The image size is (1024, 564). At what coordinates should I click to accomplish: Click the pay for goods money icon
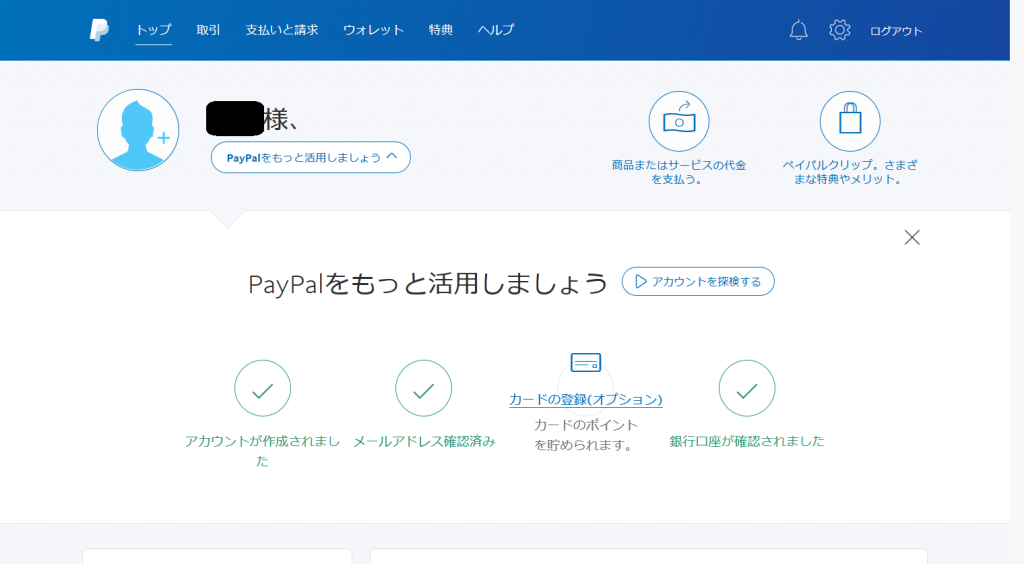pyautogui.click(x=679, y=121)
